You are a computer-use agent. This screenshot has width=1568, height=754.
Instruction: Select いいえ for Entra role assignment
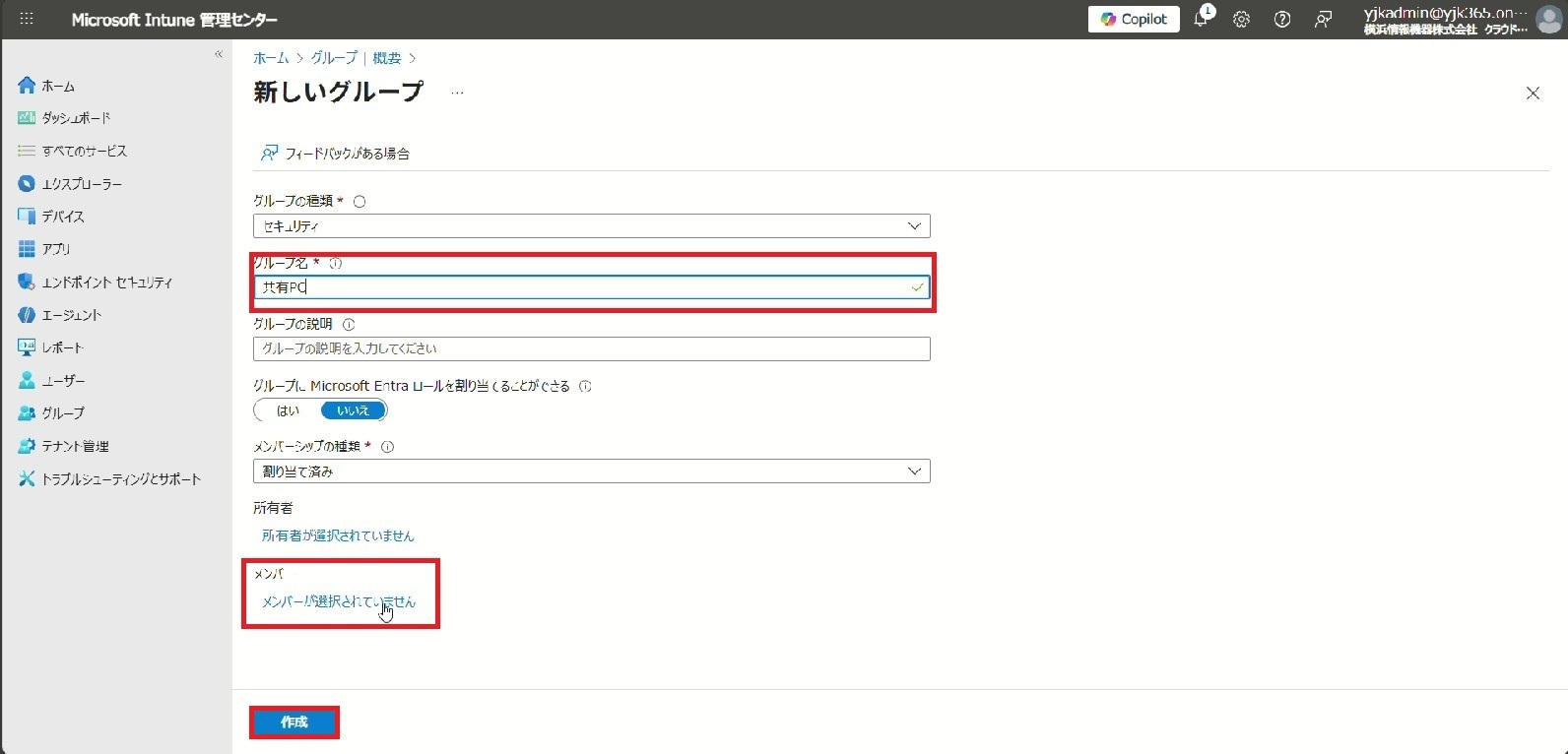point(353,410)
